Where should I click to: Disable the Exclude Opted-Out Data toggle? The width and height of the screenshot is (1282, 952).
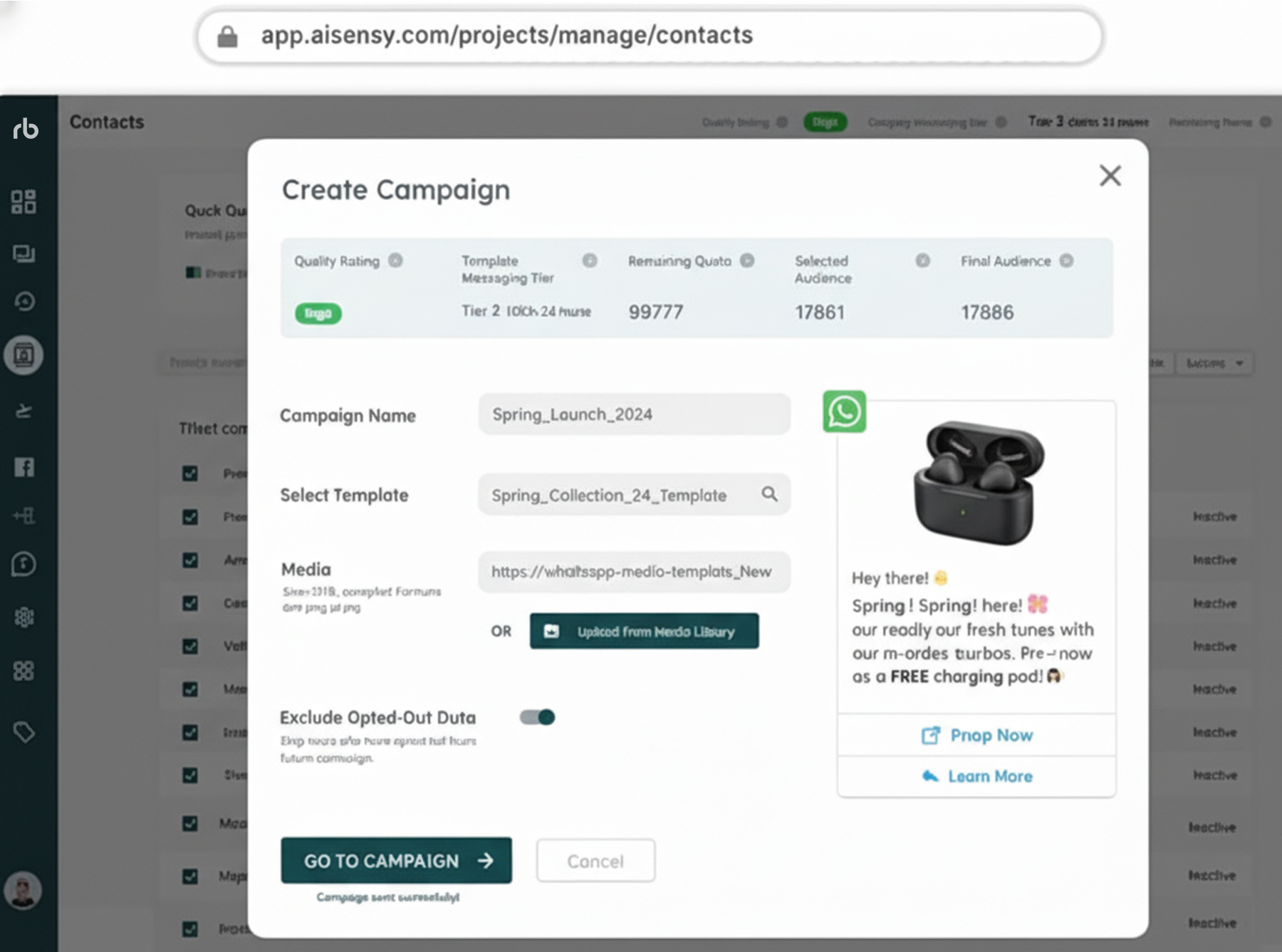tap(538, 717)
